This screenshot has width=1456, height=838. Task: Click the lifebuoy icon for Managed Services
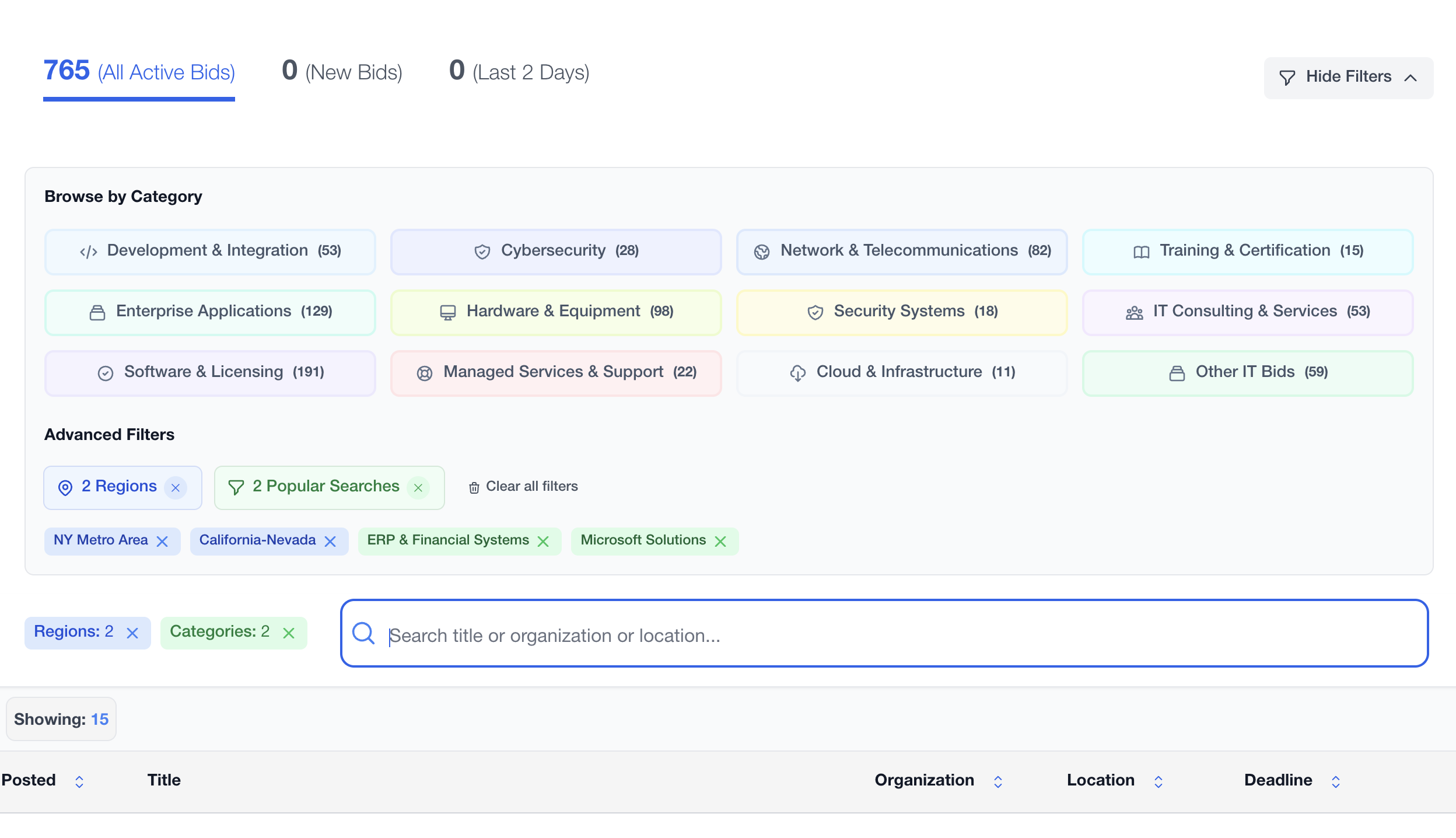425,373
